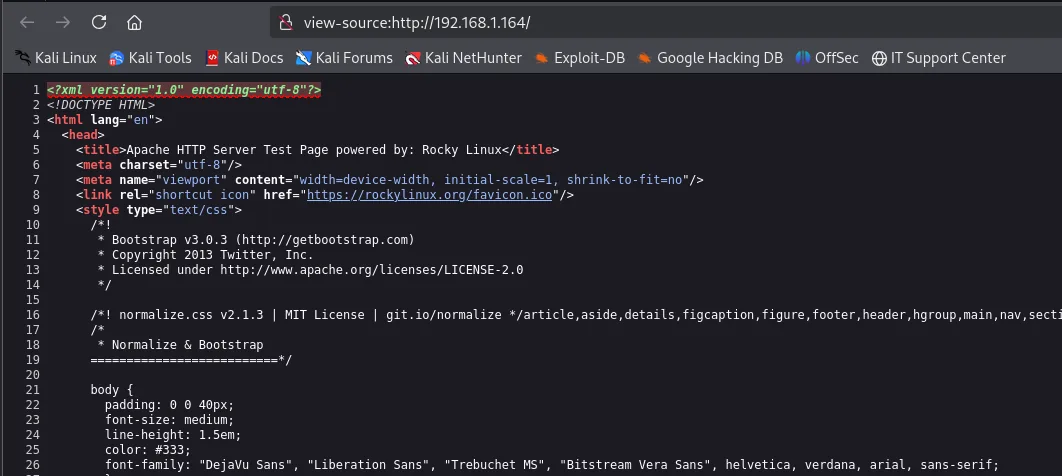This screenshot has width=1062, height=476.
Task: Click the body { selector line
Action: click(112, 389)
